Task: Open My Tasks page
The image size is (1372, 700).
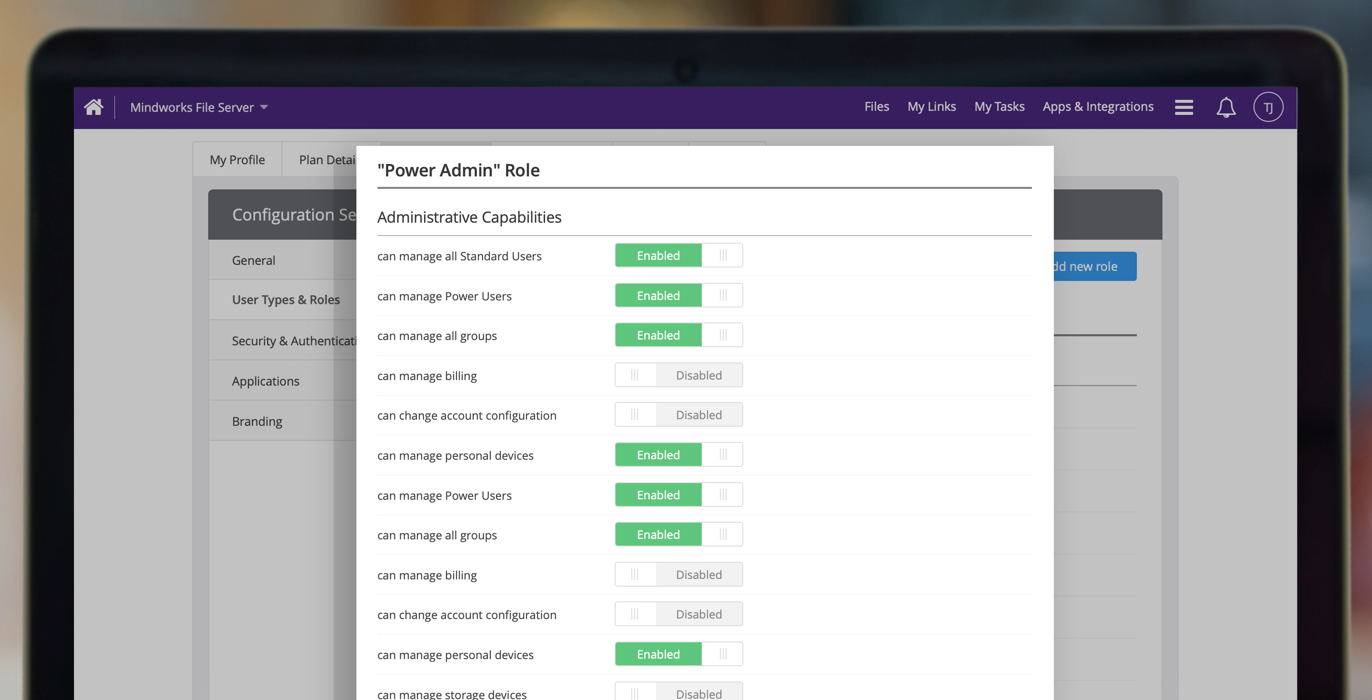Action: point(999,107)
